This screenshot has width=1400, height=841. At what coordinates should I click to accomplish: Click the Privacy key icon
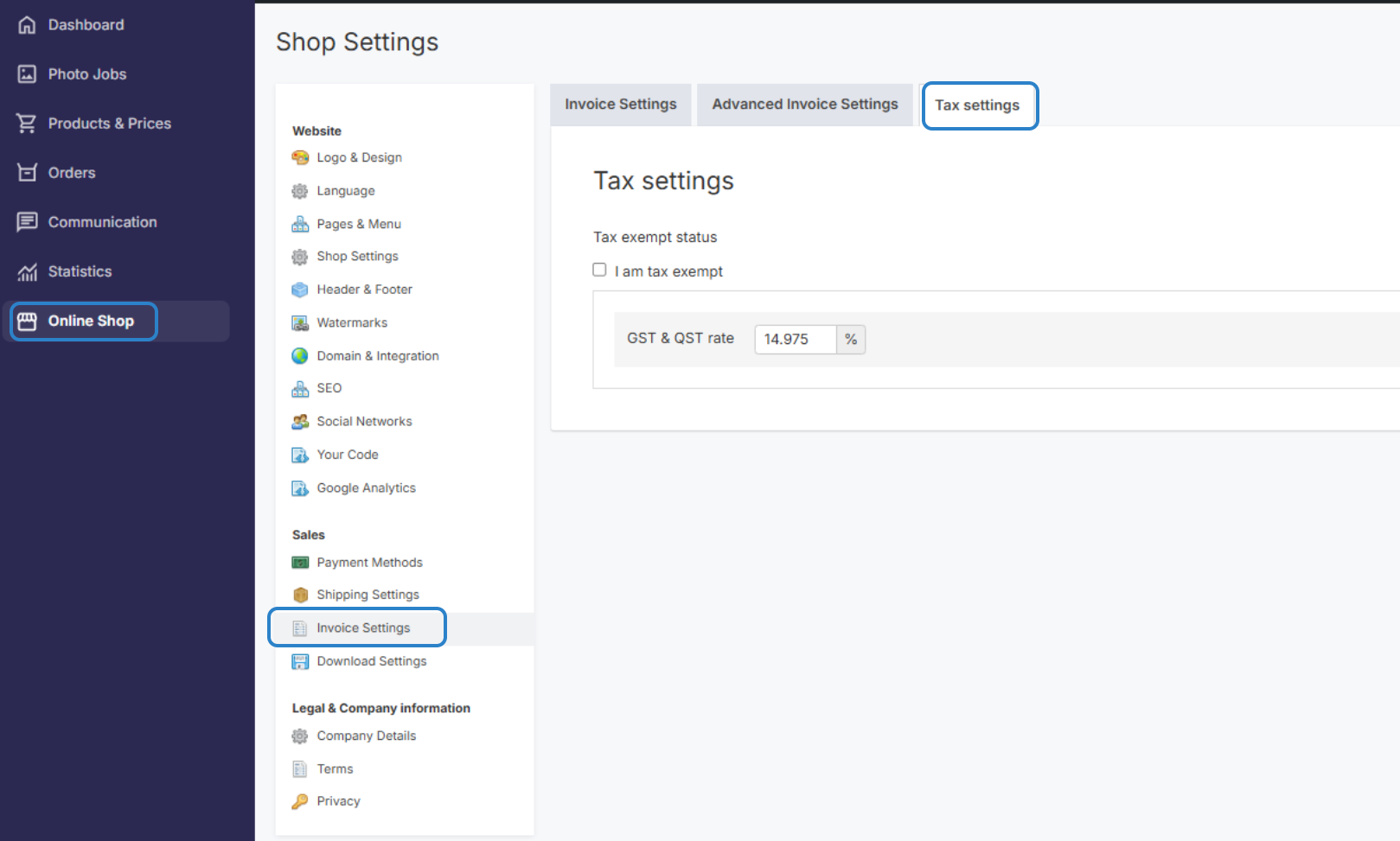[300, 802]
